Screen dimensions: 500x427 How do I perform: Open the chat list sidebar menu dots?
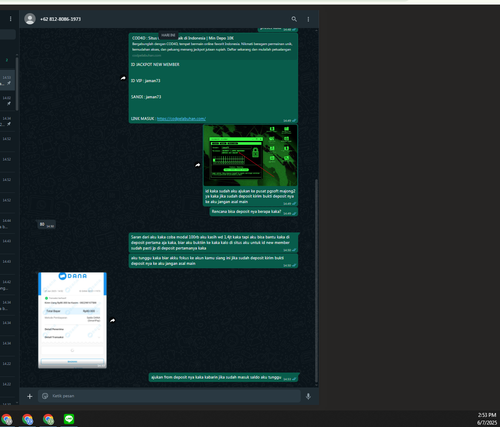coord(11,19)
